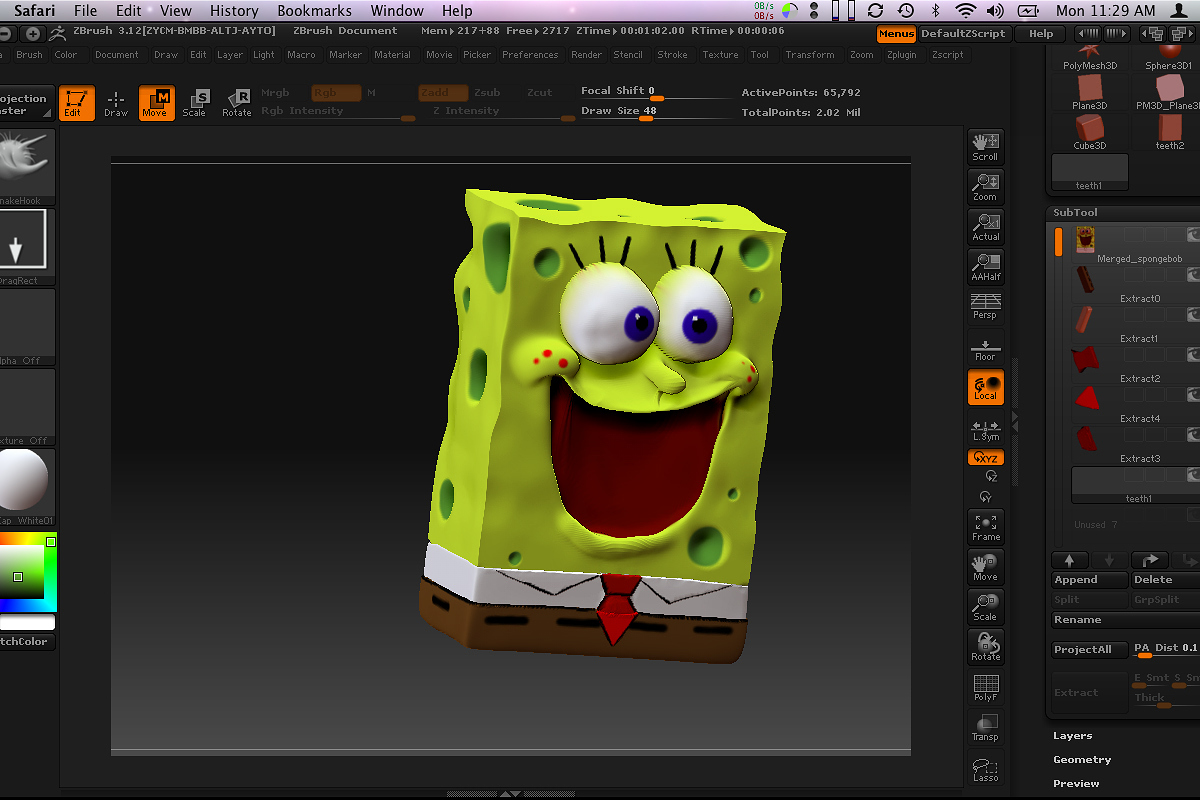Pick the teeth2 tool thumbnail
Viewport: 1200px width, 800px height.
(x=1168, y=132)
